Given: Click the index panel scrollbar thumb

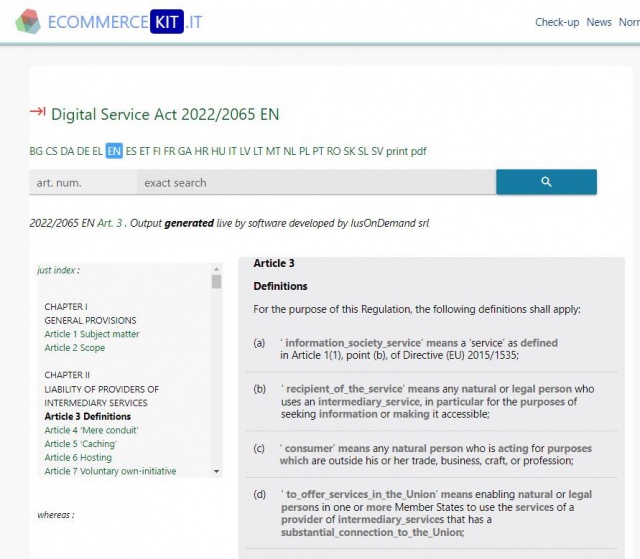Looking at the screenshot, I should (x=216, y=282).
